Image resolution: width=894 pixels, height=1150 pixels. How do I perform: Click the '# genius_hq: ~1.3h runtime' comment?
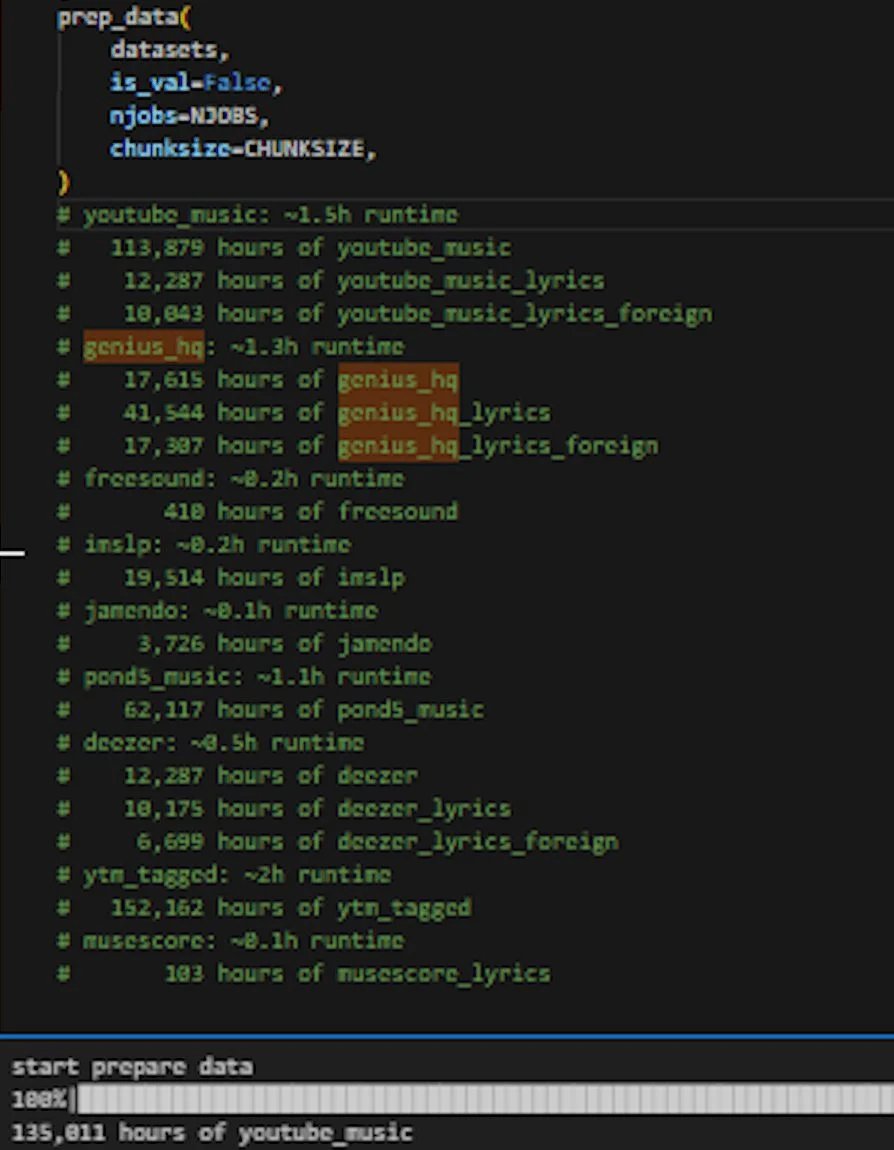point(230,347)
